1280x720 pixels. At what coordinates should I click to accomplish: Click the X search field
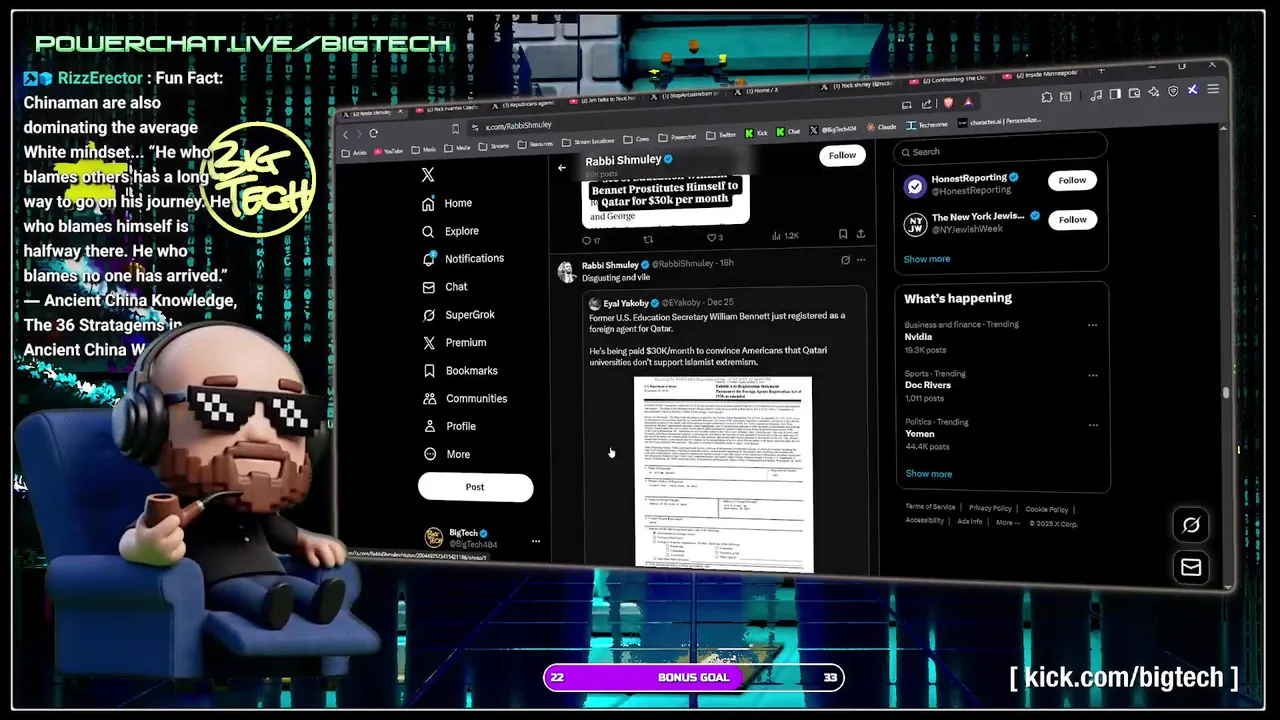1000,151
